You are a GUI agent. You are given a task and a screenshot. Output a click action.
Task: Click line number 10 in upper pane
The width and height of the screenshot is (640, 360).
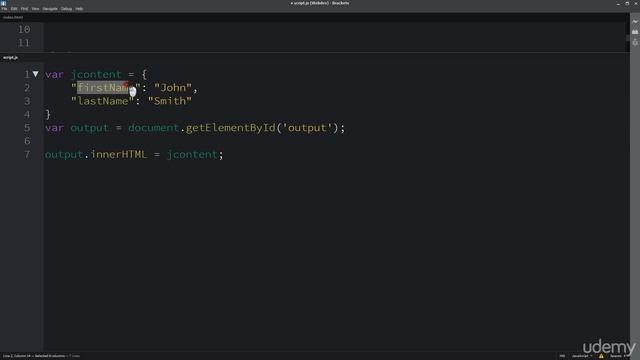(24, 29)
